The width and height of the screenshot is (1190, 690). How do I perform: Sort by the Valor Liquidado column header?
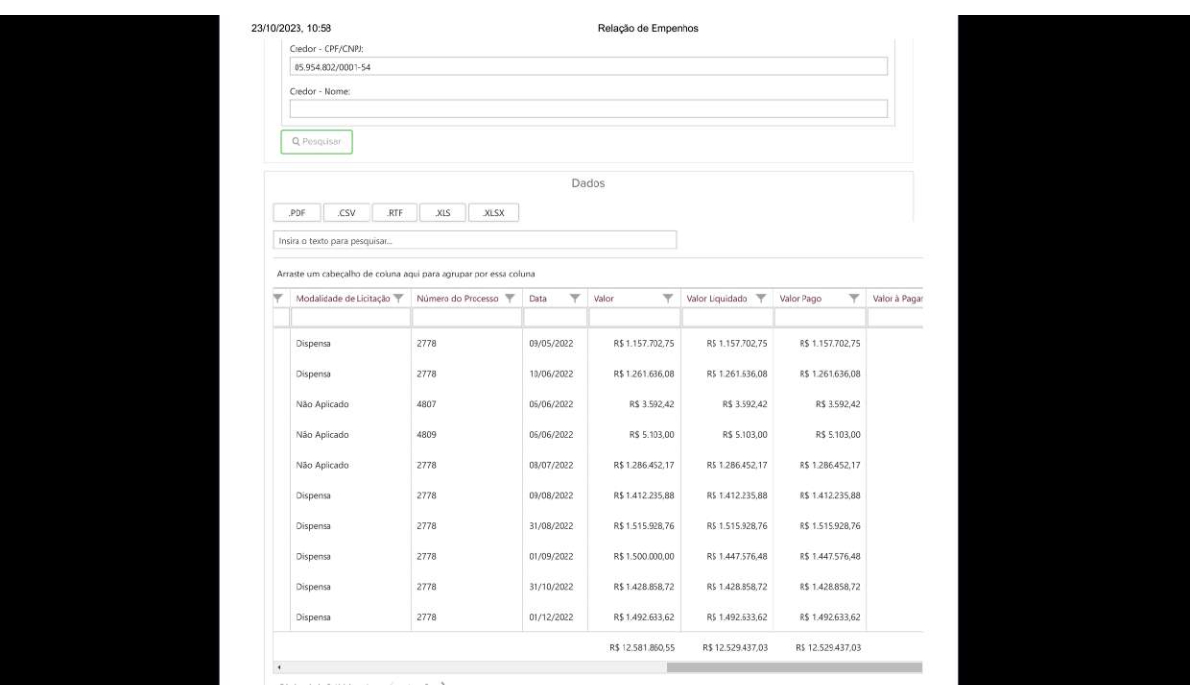[714, 298]
